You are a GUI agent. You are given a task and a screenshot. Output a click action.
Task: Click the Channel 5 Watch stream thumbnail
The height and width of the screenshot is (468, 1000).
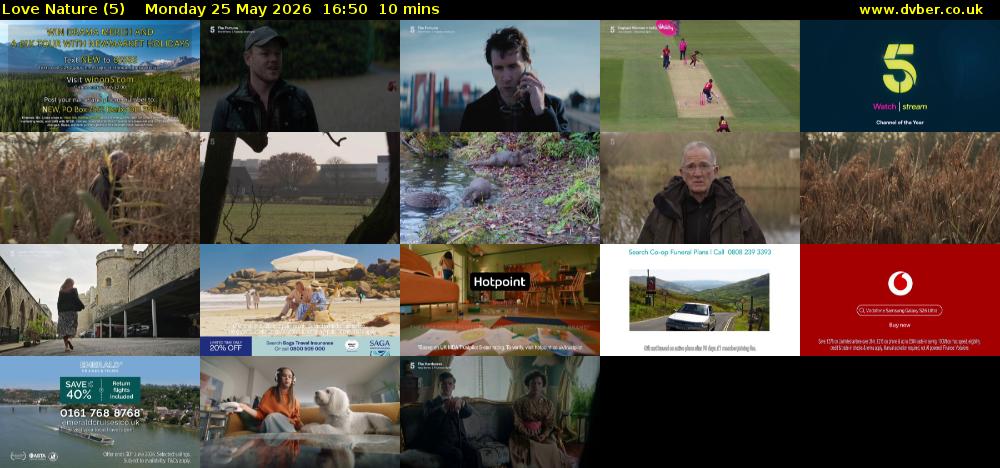(900, 76)
